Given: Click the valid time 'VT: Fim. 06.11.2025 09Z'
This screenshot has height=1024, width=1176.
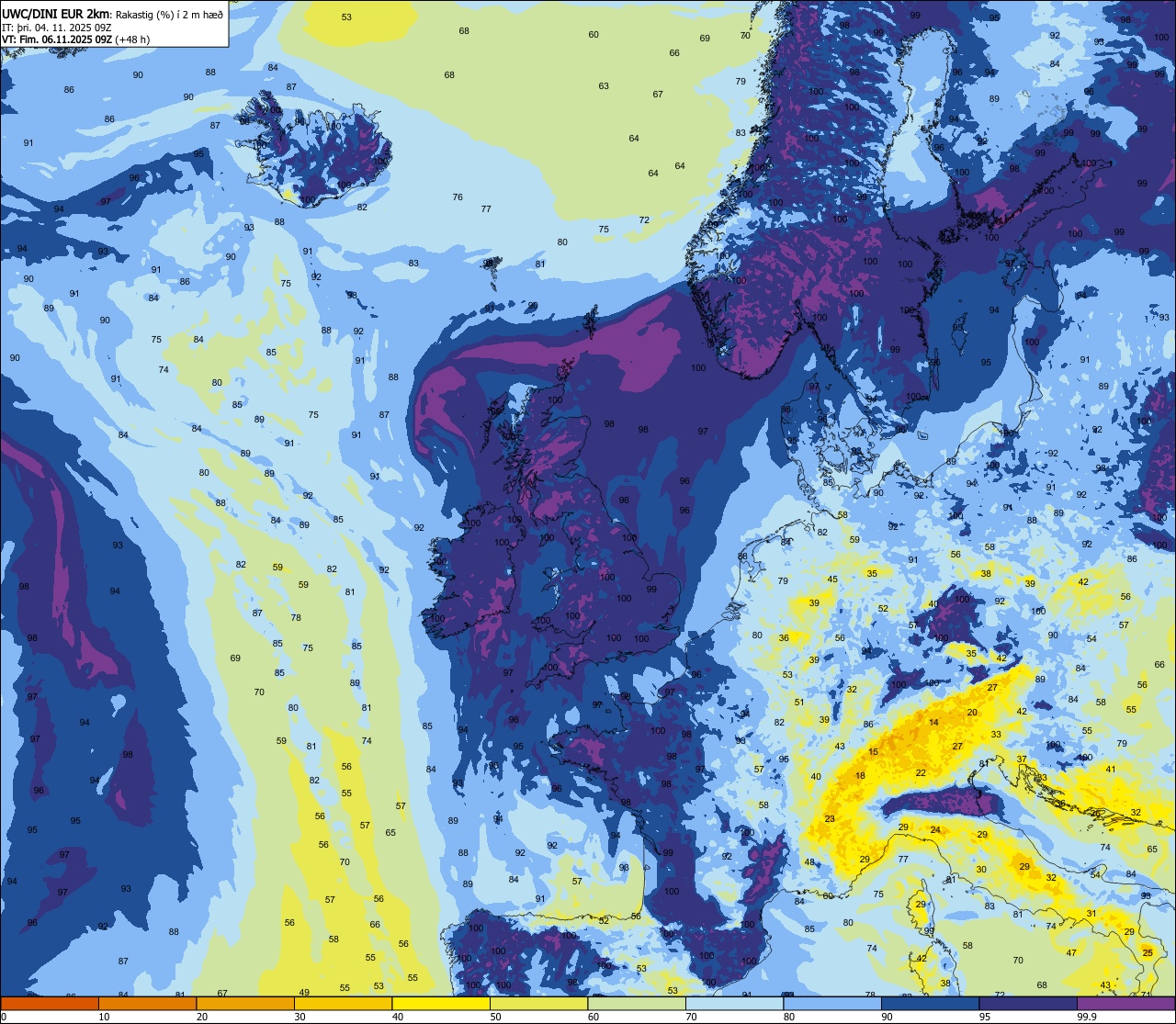Looking at the screenshot, I should [57, 39].
